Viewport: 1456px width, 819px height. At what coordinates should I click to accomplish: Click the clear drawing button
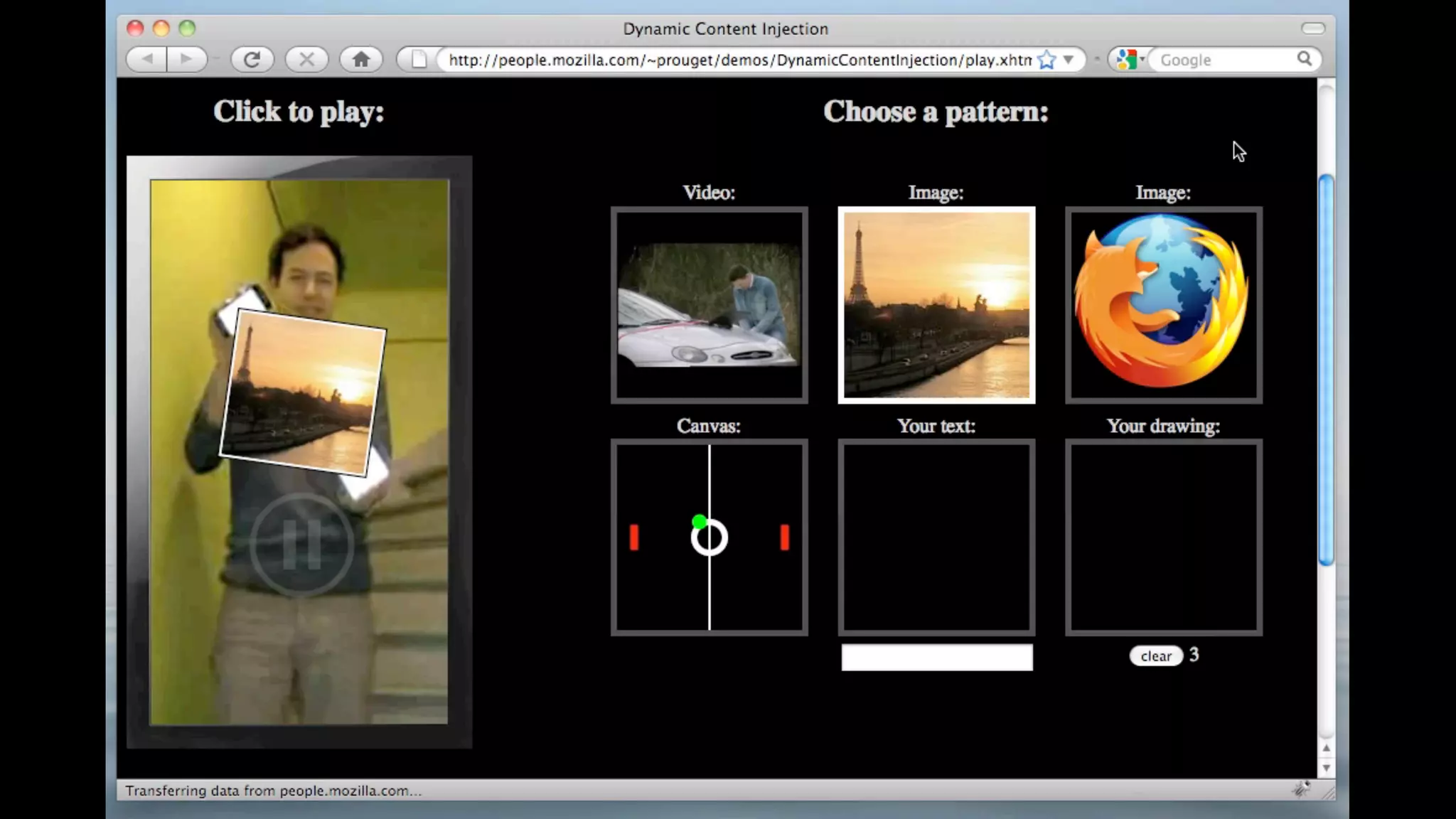point(1155,655)
